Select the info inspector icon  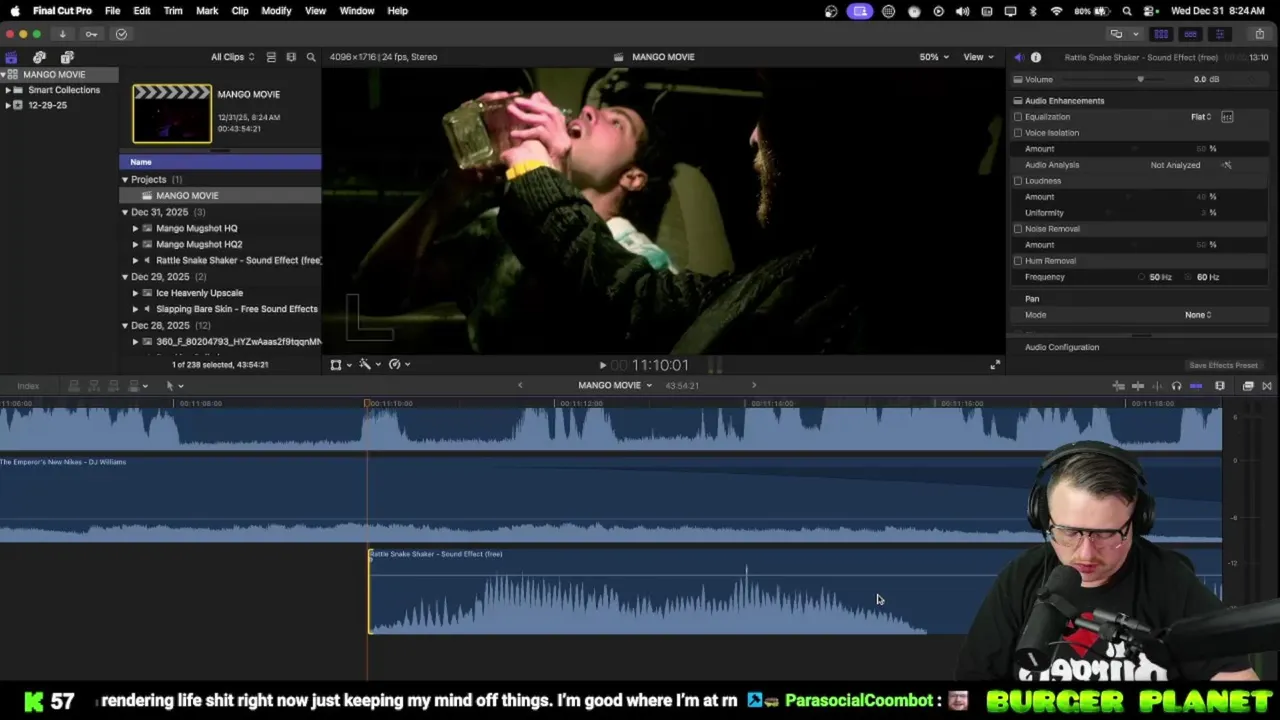1036,57
